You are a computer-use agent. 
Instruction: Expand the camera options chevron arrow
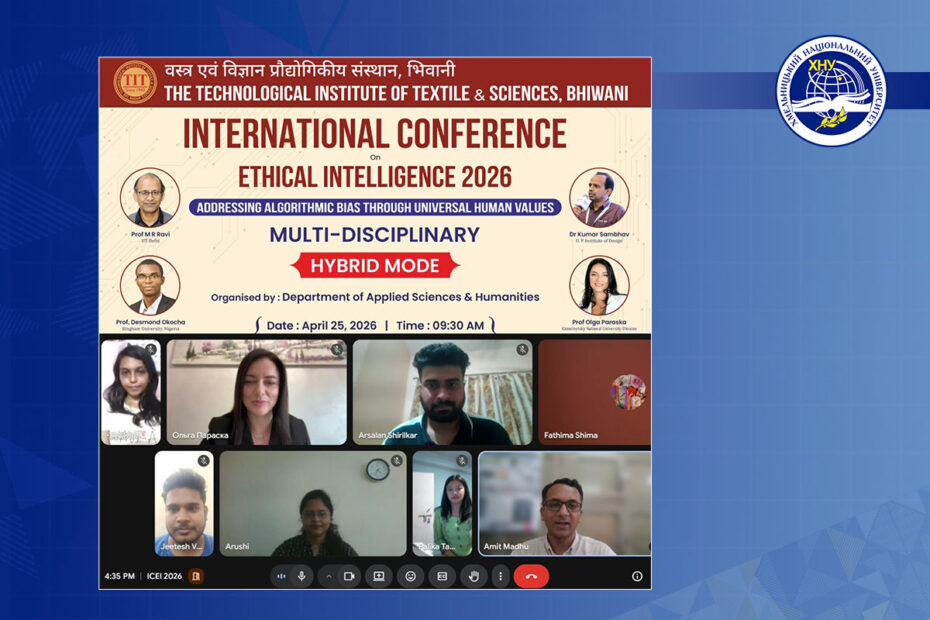pos(328,576)
